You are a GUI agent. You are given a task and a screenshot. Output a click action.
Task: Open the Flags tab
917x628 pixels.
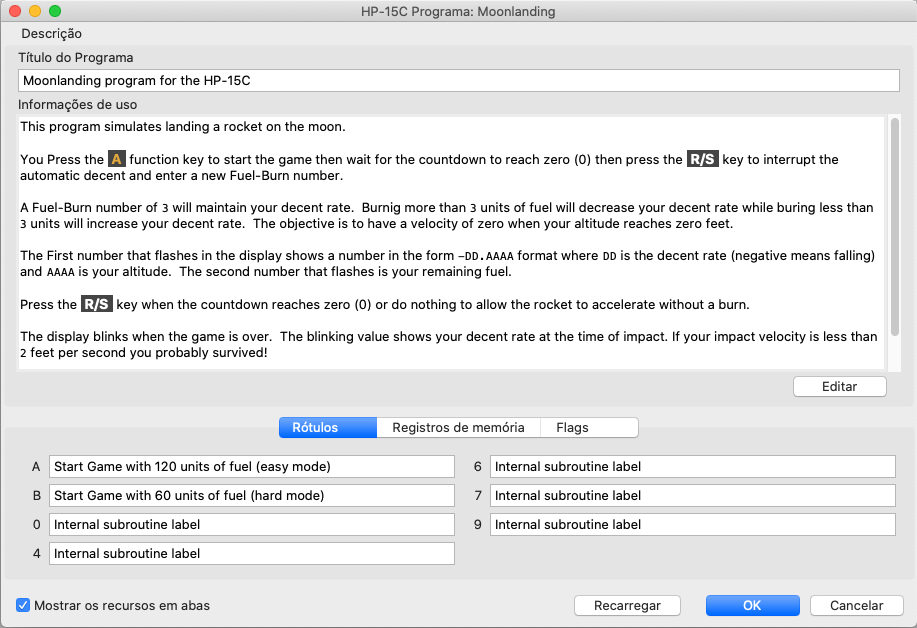coord(572,427)
